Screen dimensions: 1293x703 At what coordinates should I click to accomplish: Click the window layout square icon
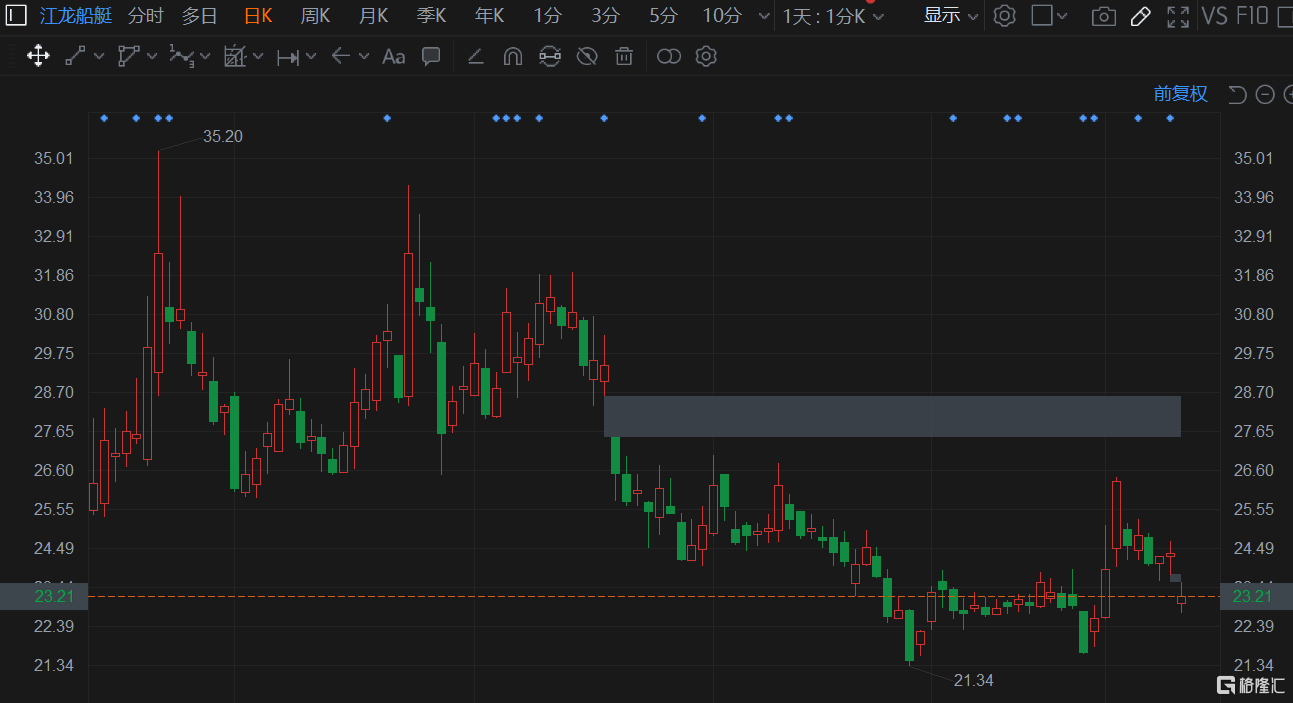1042,15
